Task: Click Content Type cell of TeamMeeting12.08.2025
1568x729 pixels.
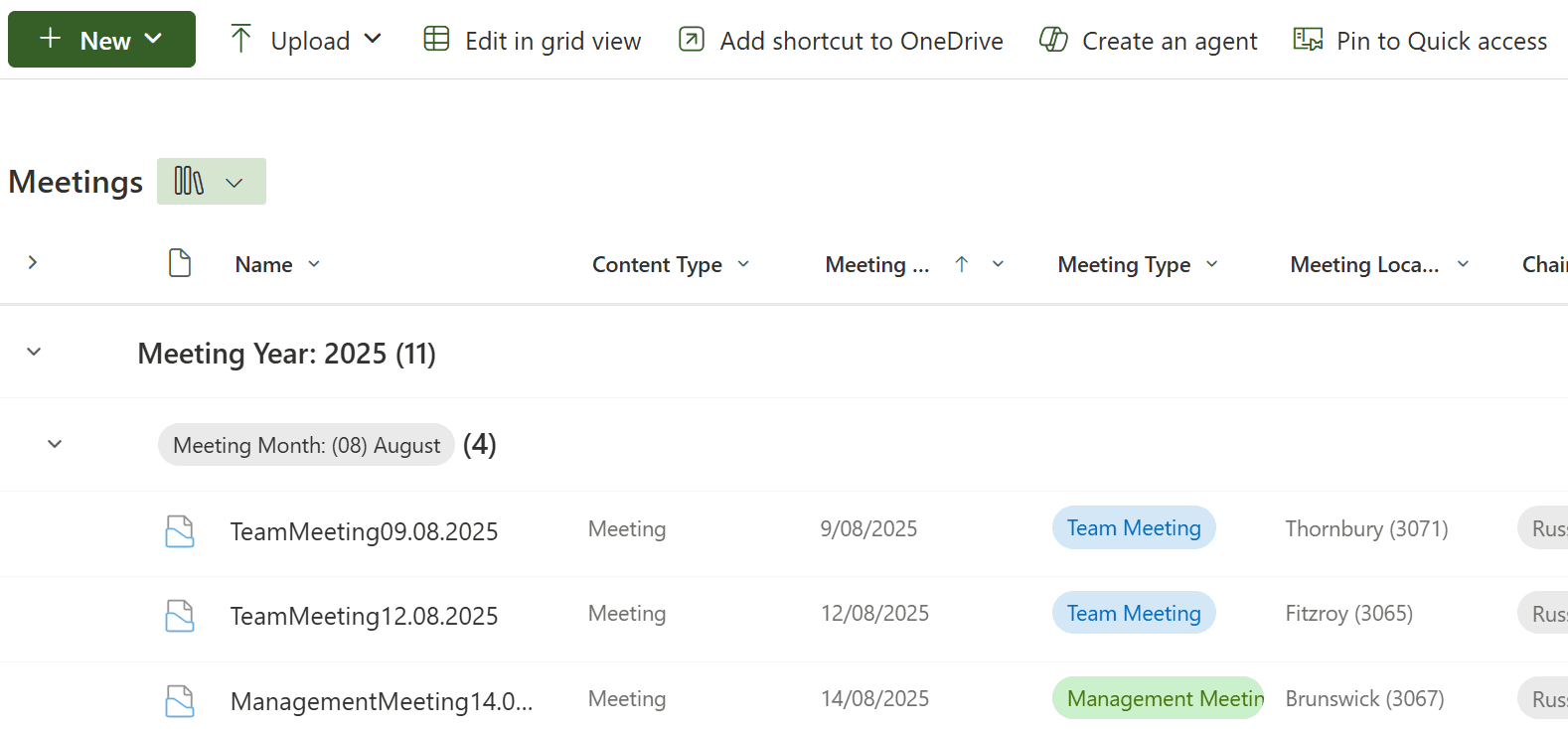Action: 627,614
